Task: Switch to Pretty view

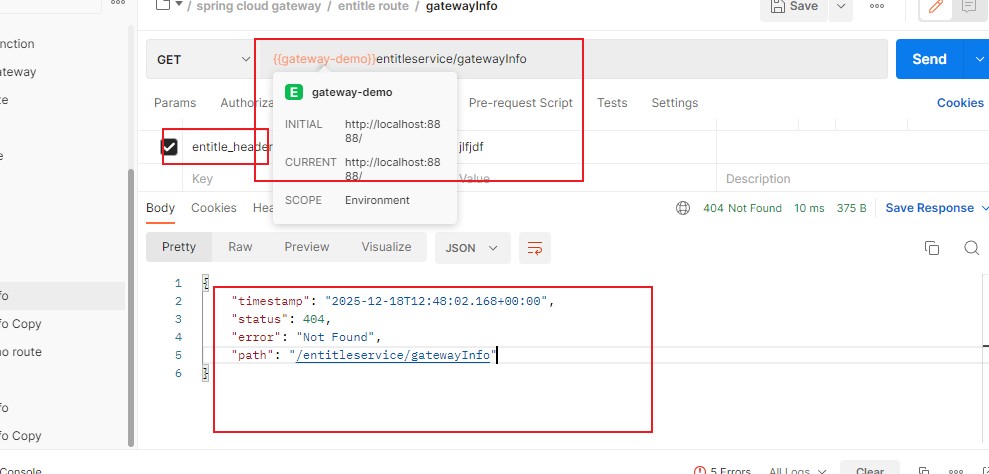Action: [x=179, y=247]
